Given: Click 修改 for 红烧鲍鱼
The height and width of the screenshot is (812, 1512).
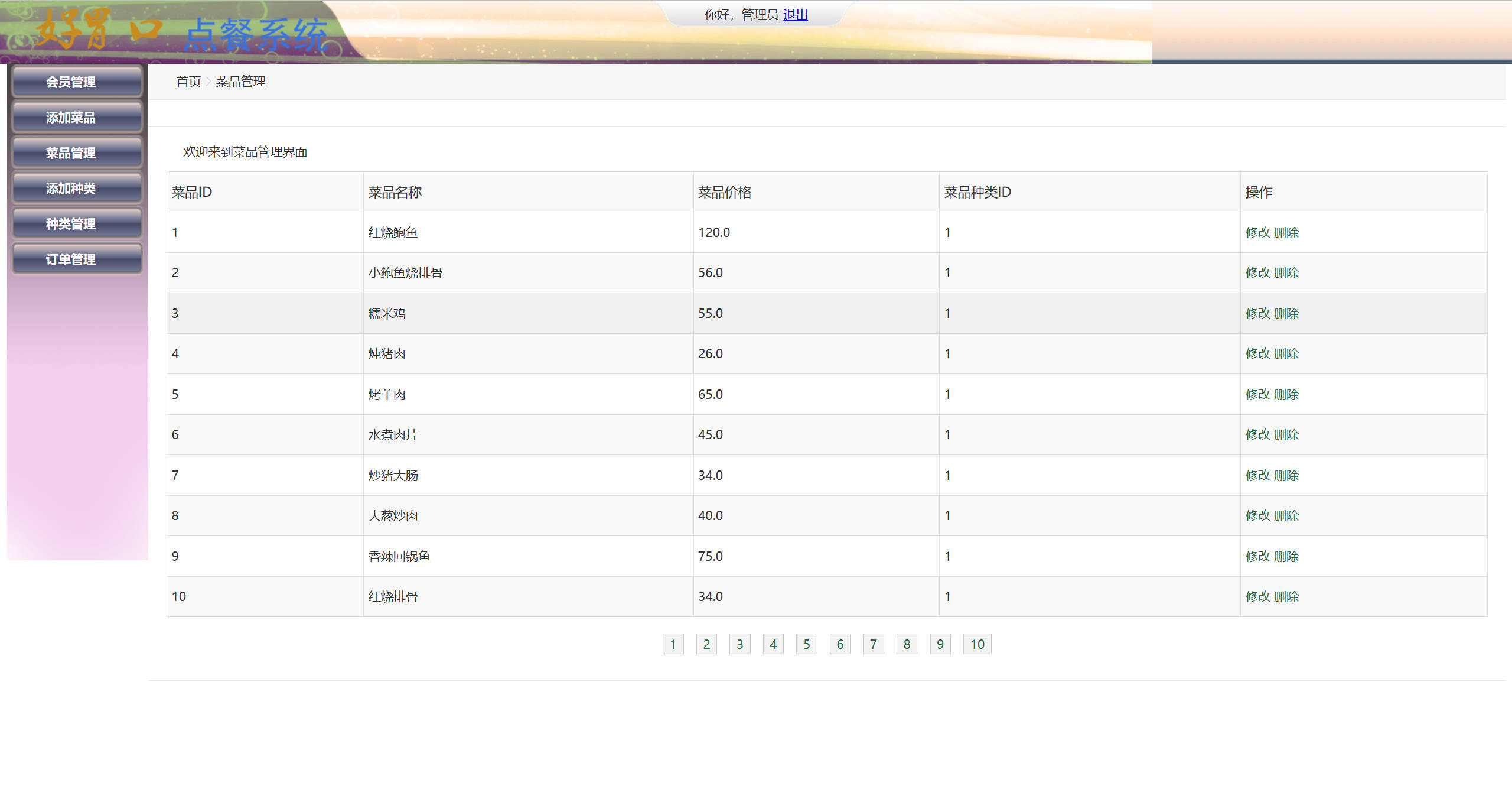Looking at the screenshot, I should click(x=1259, y=232).
